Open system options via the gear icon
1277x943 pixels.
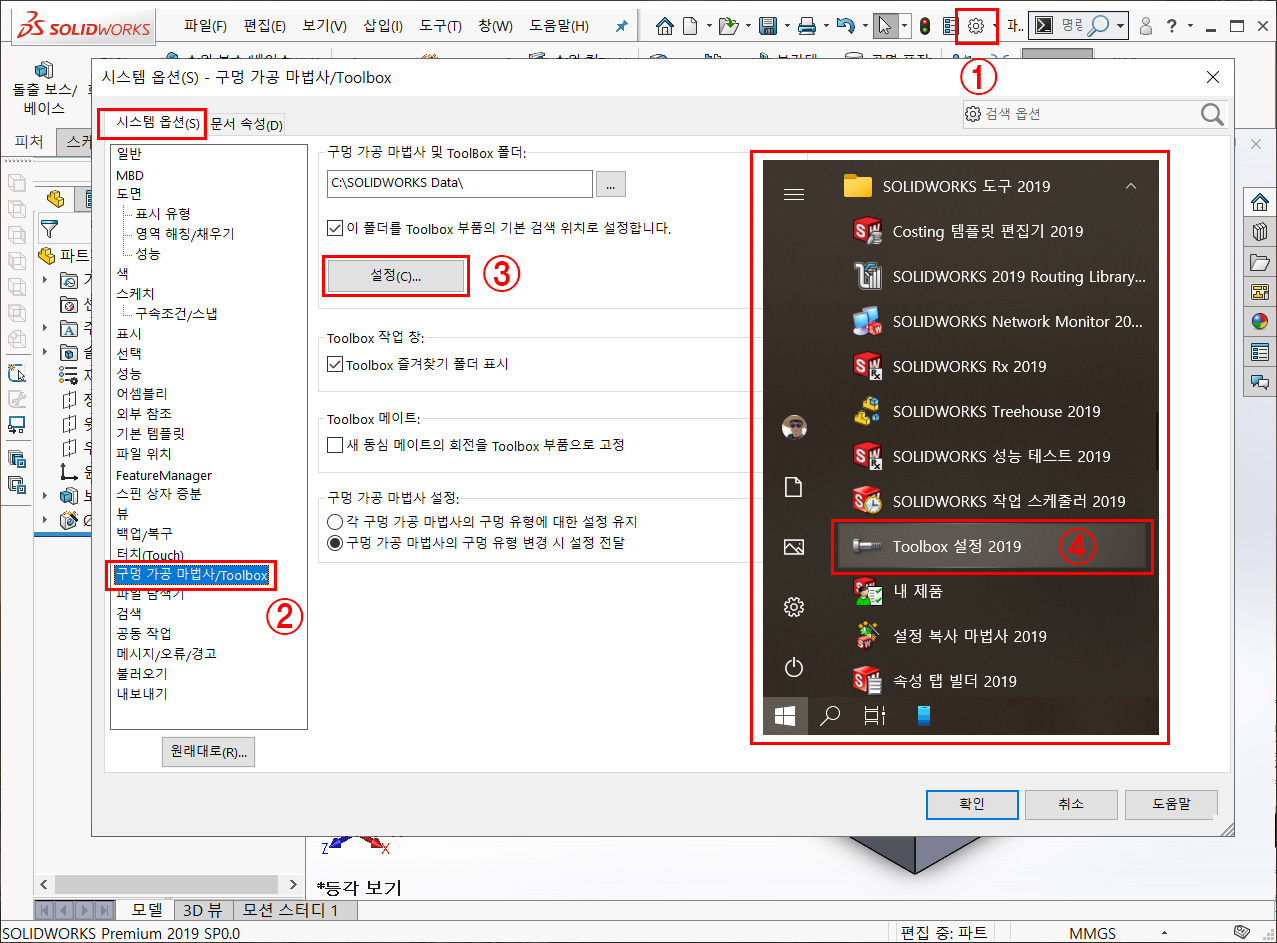click(x=975, y=27)
